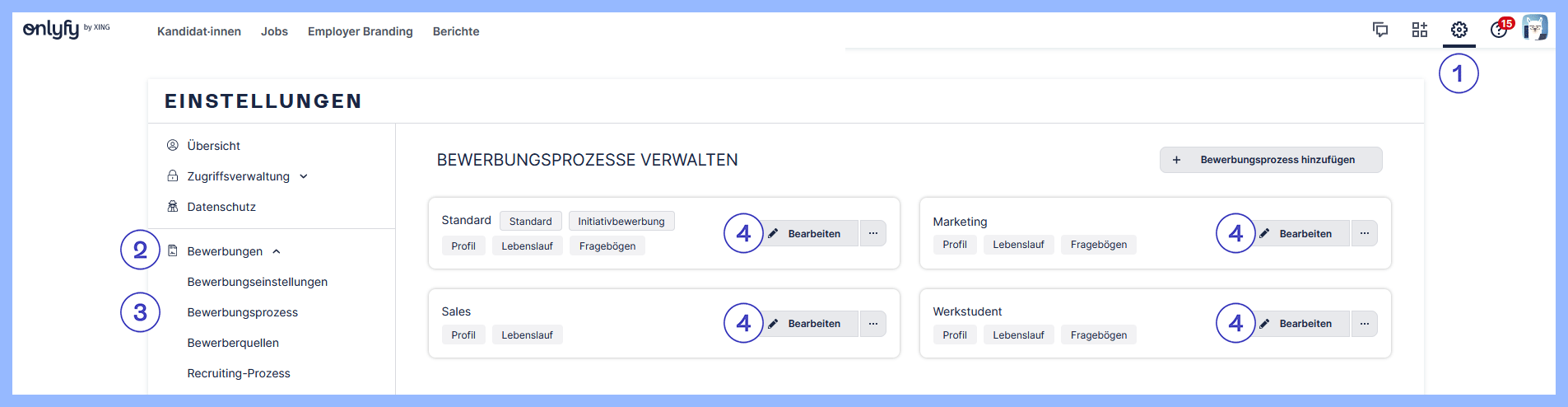Open the Kandidat:innen menu
Screen dimensions: 1568x407
point(199,31)
